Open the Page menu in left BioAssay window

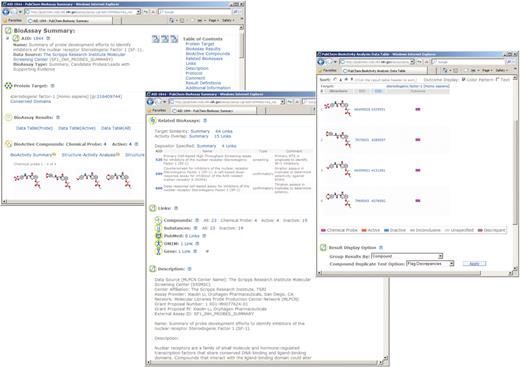click(214, 20)
